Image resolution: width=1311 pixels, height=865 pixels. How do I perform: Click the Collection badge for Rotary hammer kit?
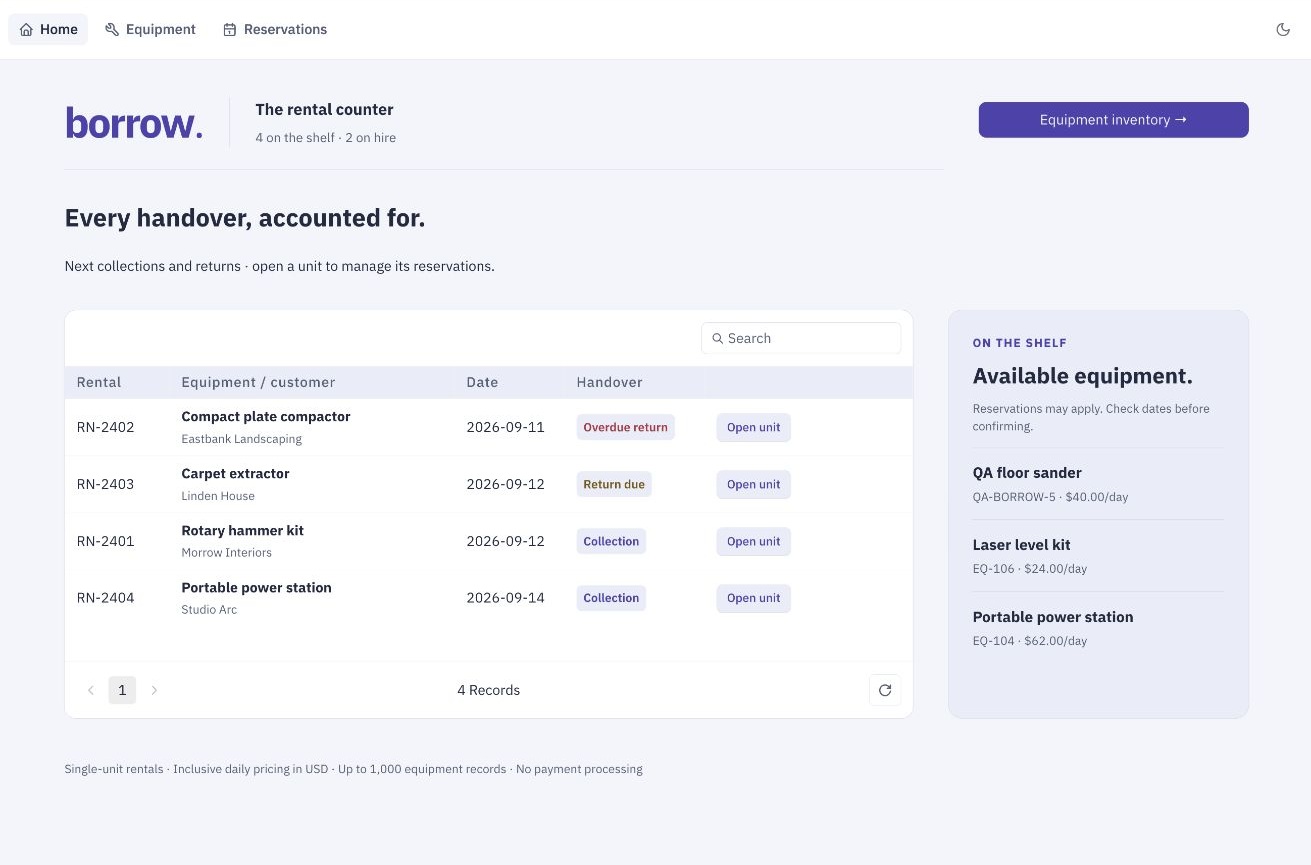click(611, 542)
